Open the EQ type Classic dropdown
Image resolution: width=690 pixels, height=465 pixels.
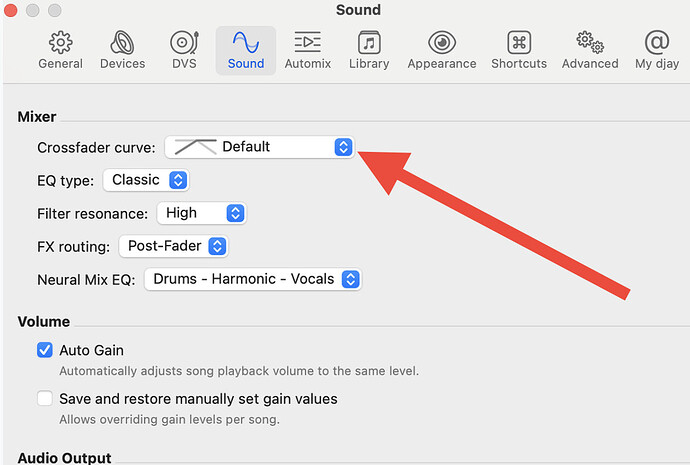coord(146,180)
